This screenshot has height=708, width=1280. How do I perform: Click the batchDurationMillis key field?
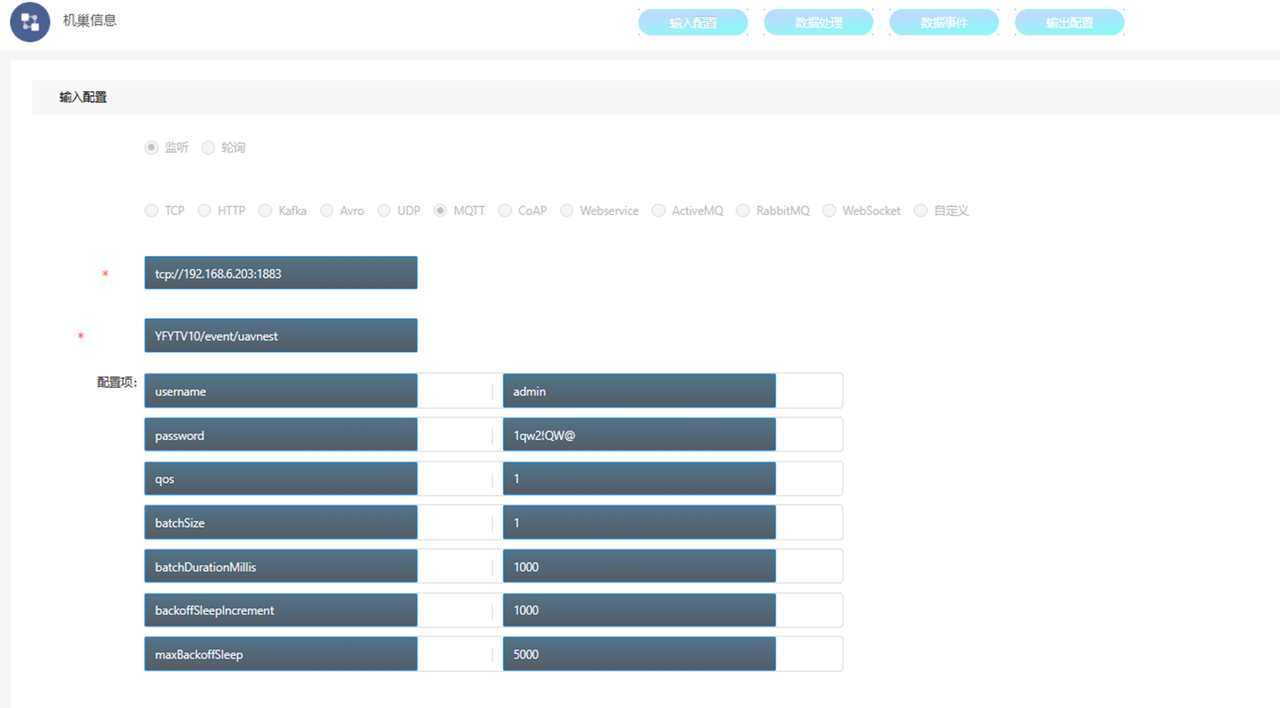click(281, 567)
